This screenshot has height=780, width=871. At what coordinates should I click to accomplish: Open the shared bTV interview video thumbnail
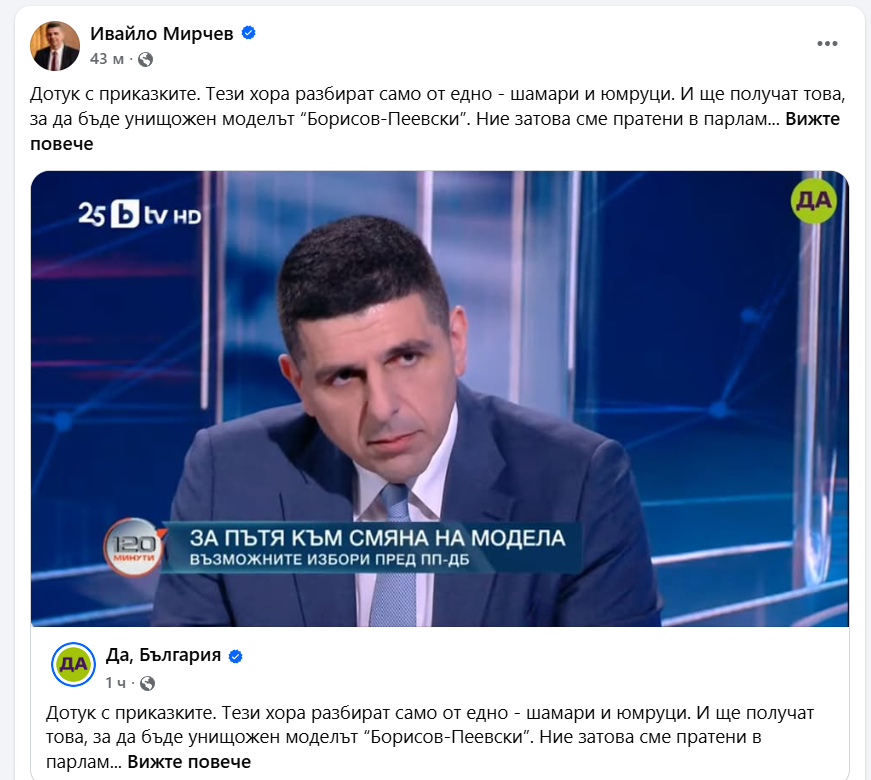point(439,398)
